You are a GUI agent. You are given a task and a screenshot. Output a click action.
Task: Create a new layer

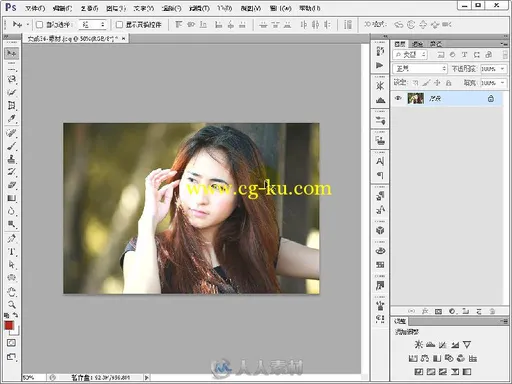[x=479, y=311]
